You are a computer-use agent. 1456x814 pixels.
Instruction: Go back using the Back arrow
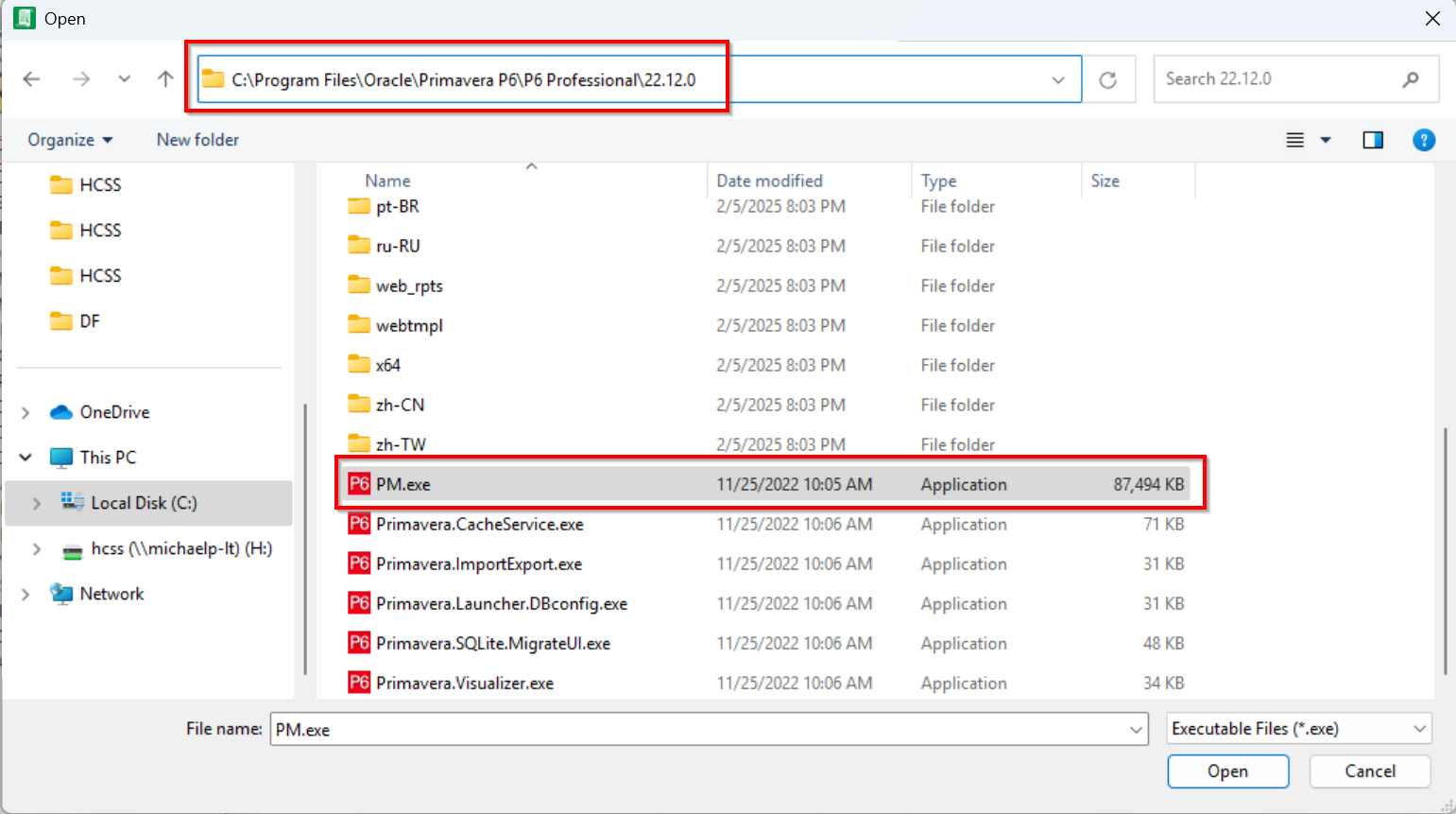click(31, 79)
